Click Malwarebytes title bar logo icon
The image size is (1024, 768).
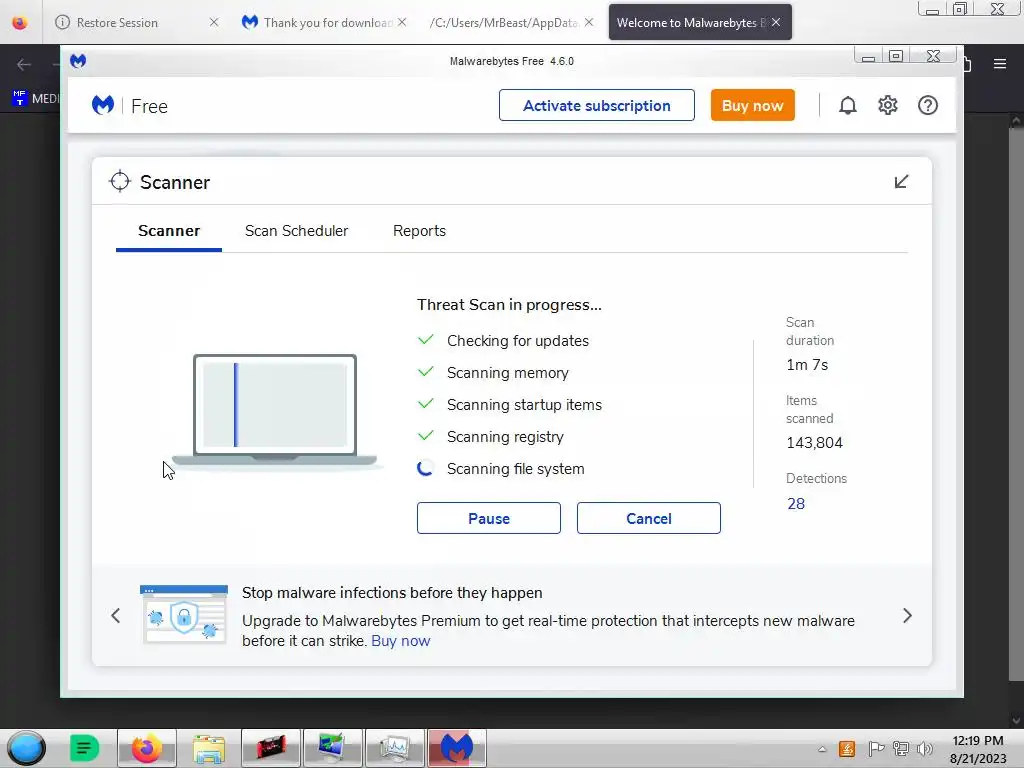point(78,61)
